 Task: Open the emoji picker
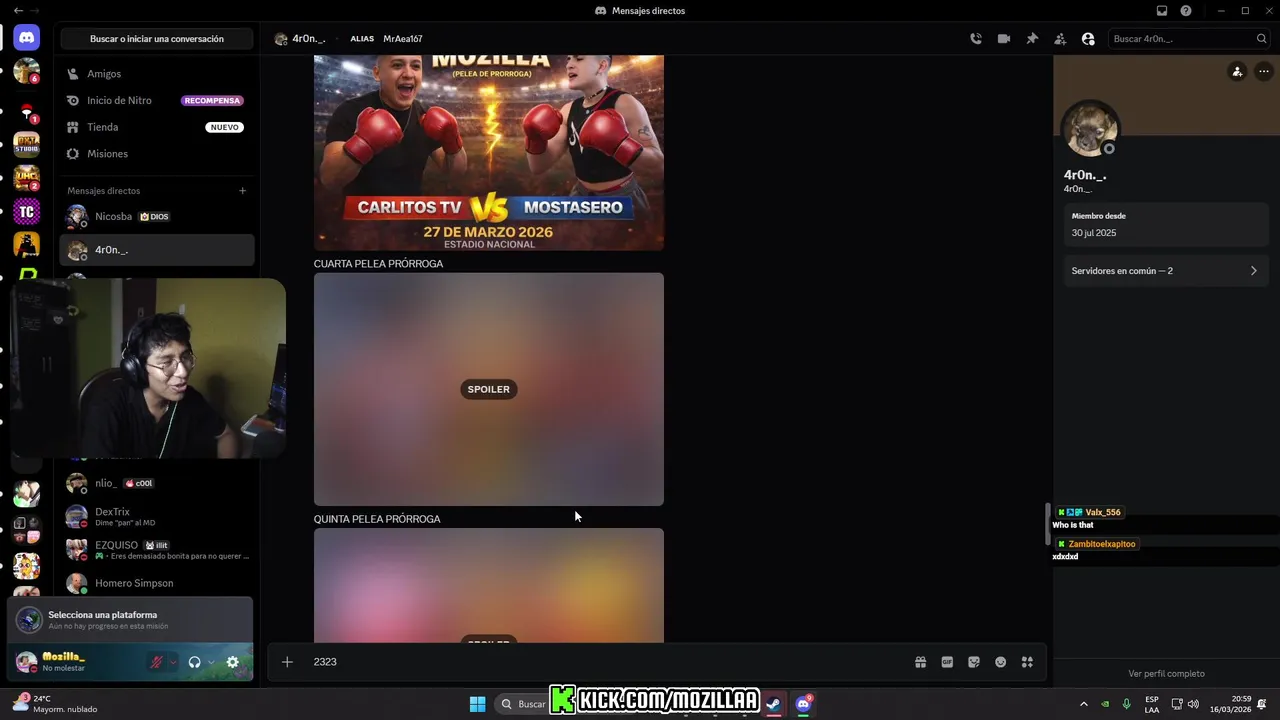coord(1000,662)
